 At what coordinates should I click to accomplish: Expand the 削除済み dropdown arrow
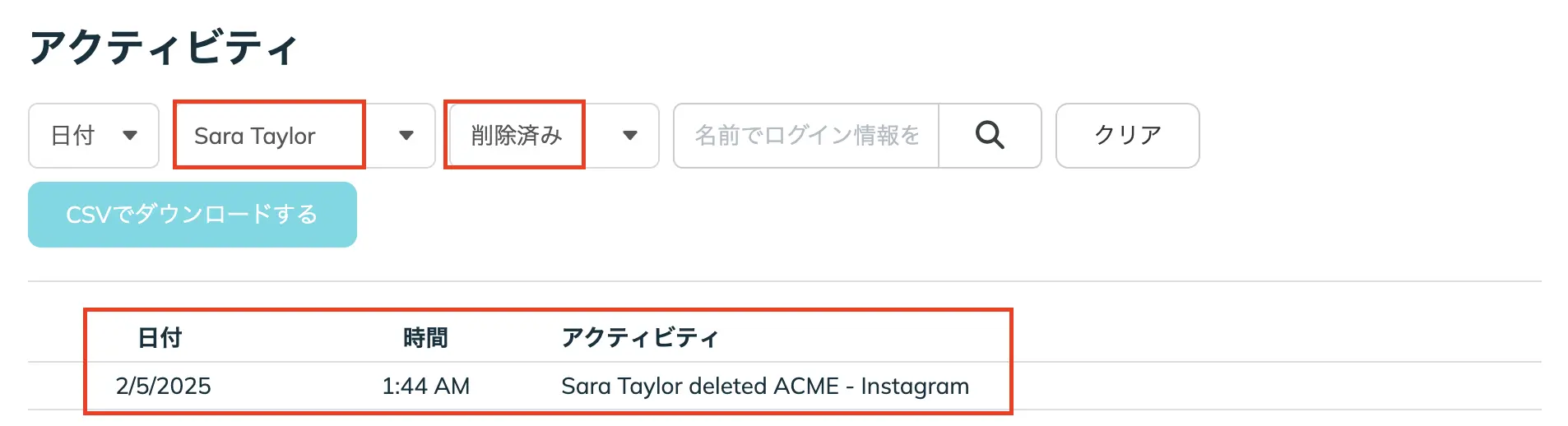[x=630, y=136]
